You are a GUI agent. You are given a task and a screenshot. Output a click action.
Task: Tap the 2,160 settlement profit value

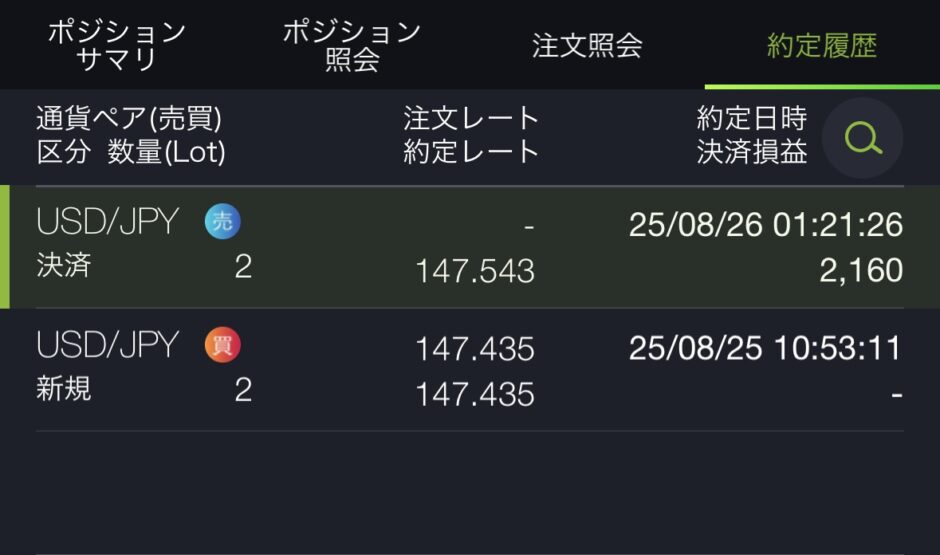click(x=861, y=270)
